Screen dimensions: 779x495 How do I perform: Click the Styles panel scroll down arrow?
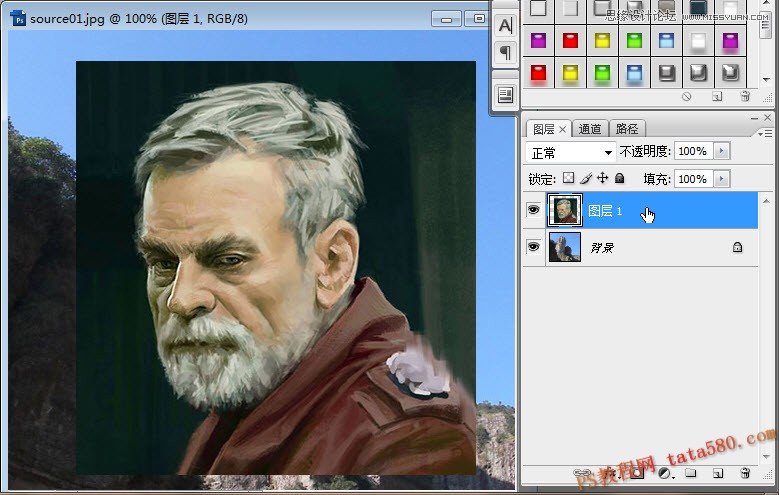coord(766,80)
